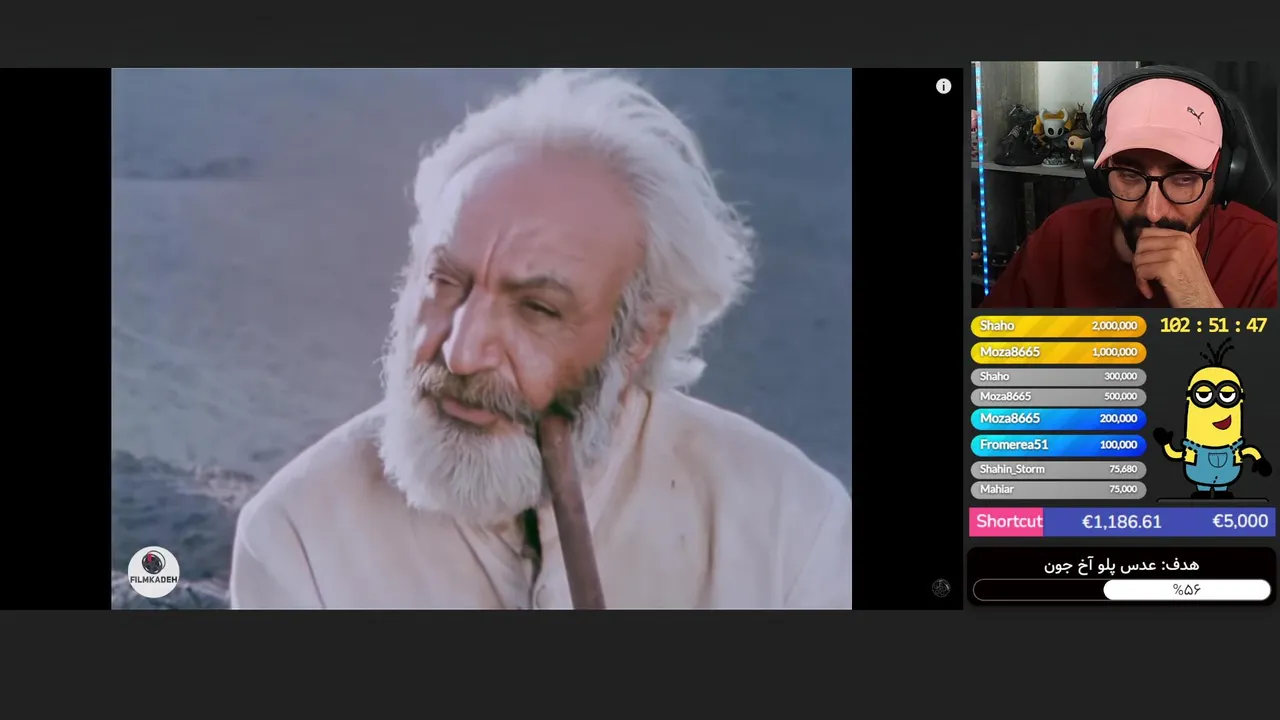
Task: Open the video info icon
Action: [x=943, y=86]
